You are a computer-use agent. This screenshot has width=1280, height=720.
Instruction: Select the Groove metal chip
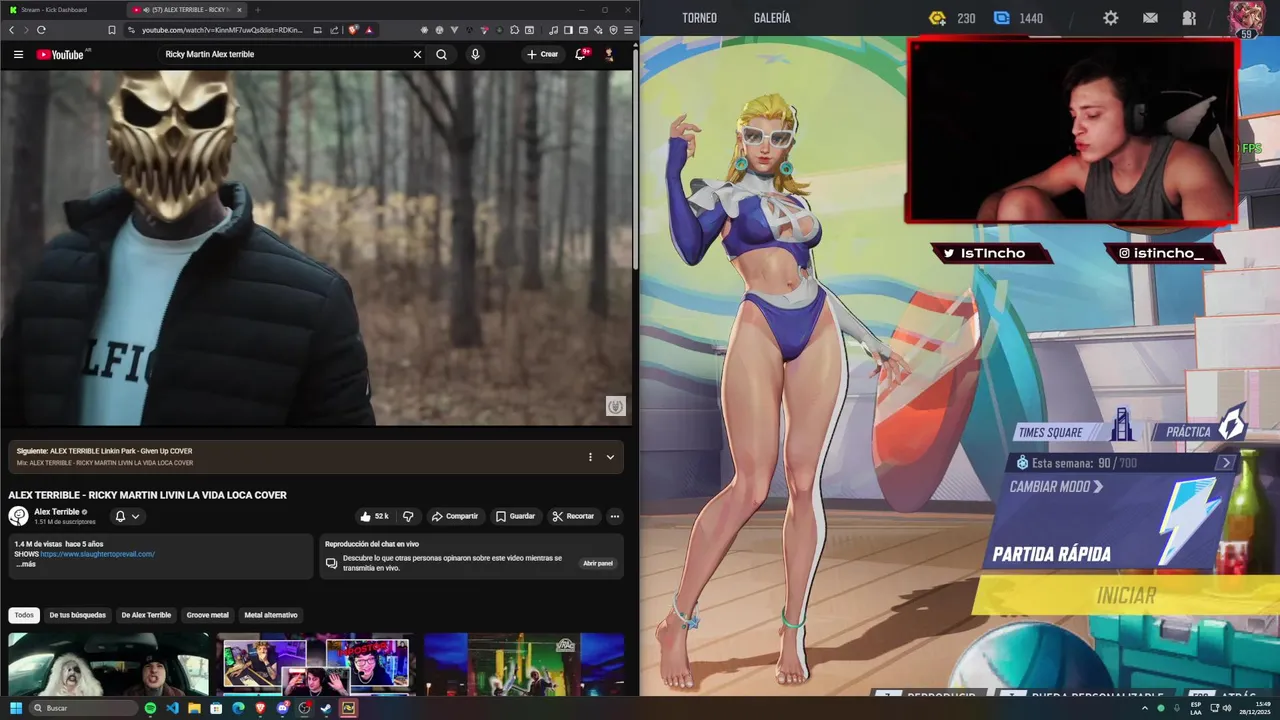click(x=207, y=615)
